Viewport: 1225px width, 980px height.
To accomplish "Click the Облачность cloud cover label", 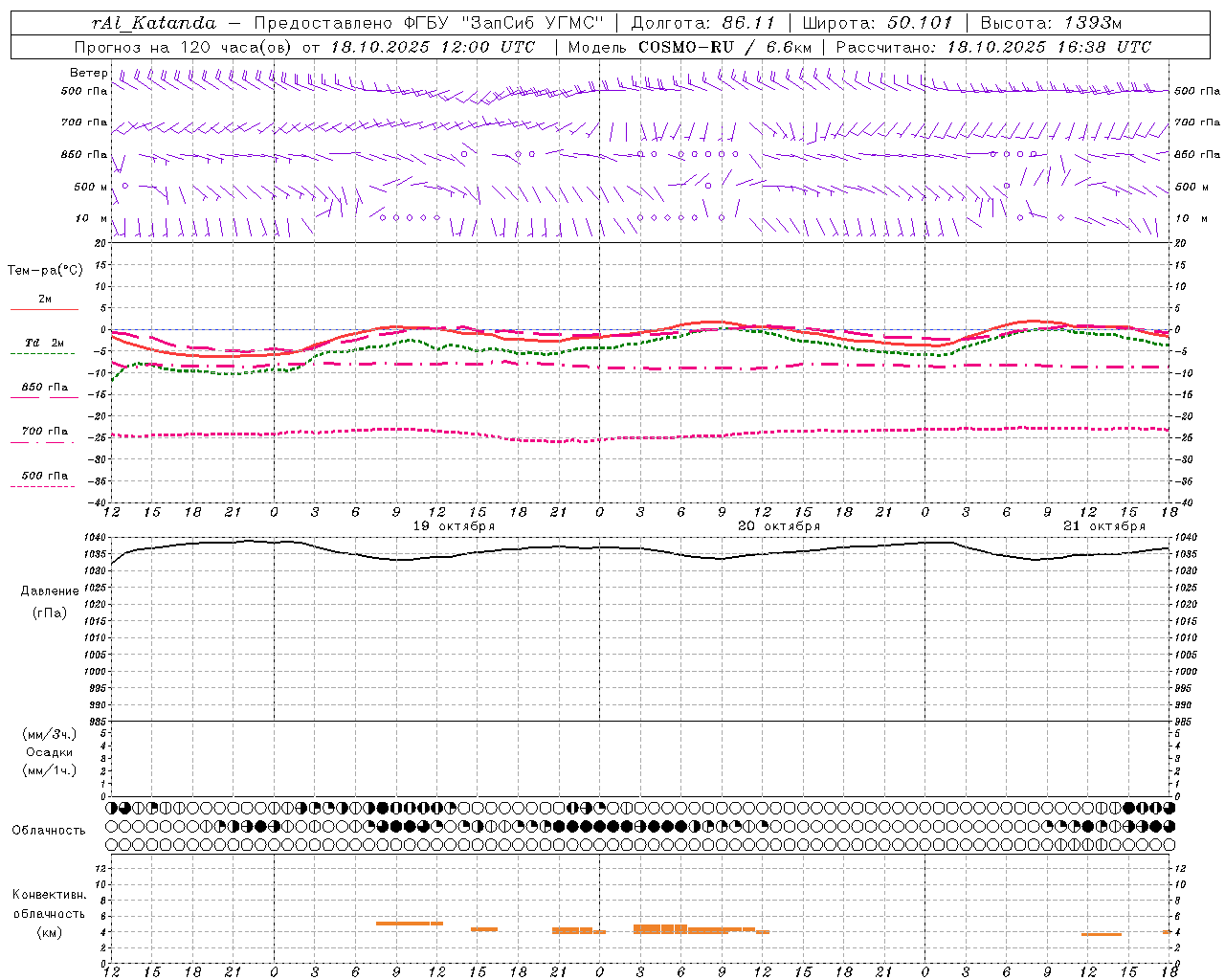I will [x=49, y=831].
